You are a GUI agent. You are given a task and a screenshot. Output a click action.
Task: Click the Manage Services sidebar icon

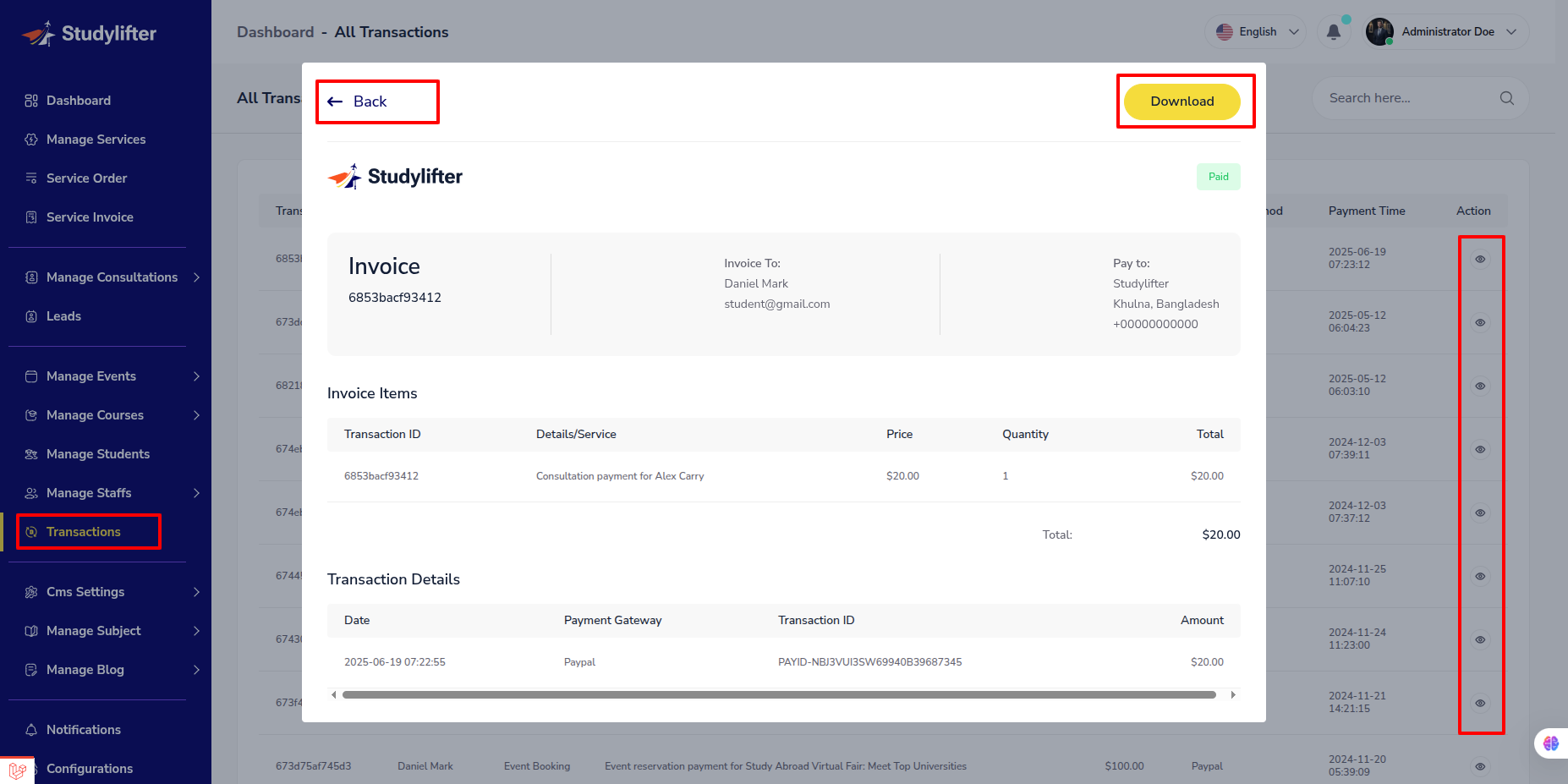pyautogui.click(x=31, y=140)
